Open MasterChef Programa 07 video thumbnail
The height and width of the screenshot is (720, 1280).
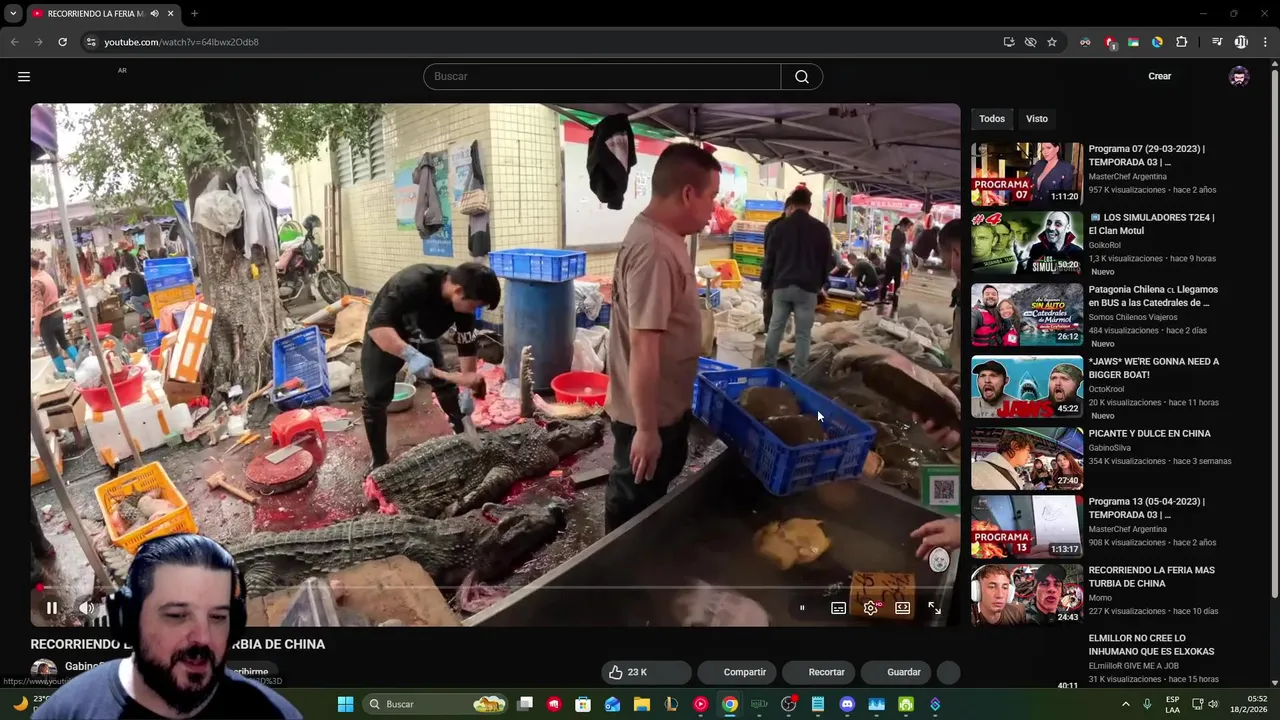tap(1027, 174)
